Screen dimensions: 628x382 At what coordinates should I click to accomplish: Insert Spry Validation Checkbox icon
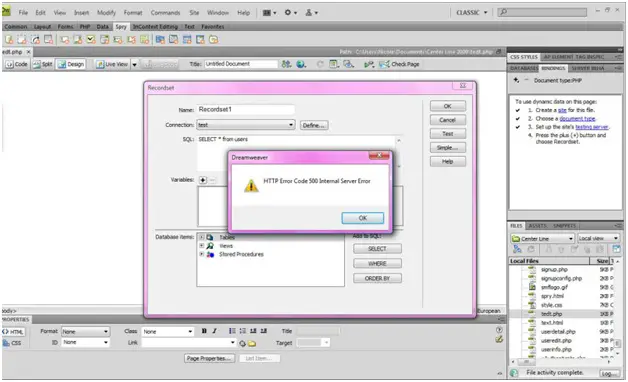click(x=91, y=40)
